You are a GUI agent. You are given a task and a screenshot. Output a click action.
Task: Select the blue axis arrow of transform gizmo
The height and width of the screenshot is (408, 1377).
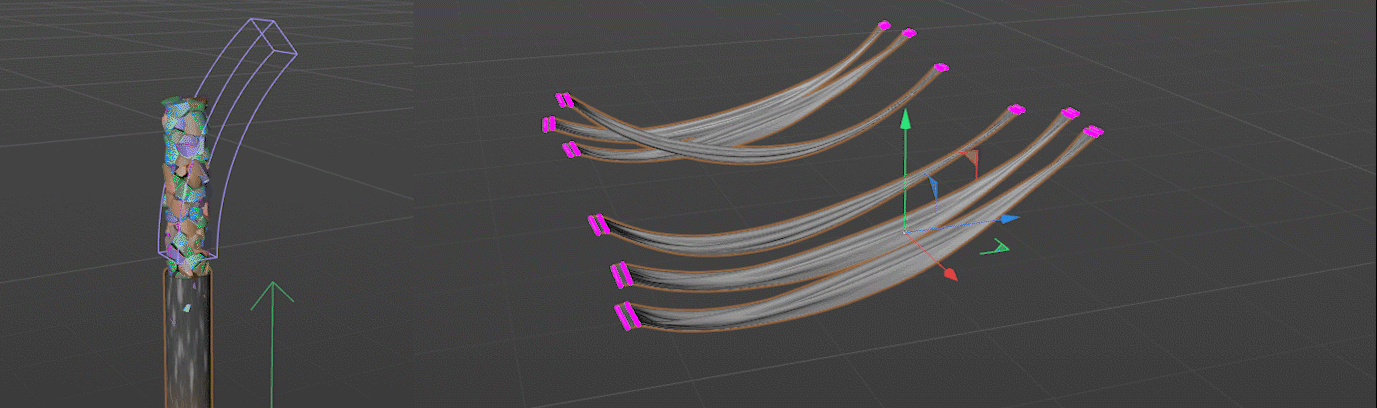pyautogui.click(x=1010, y=218)
